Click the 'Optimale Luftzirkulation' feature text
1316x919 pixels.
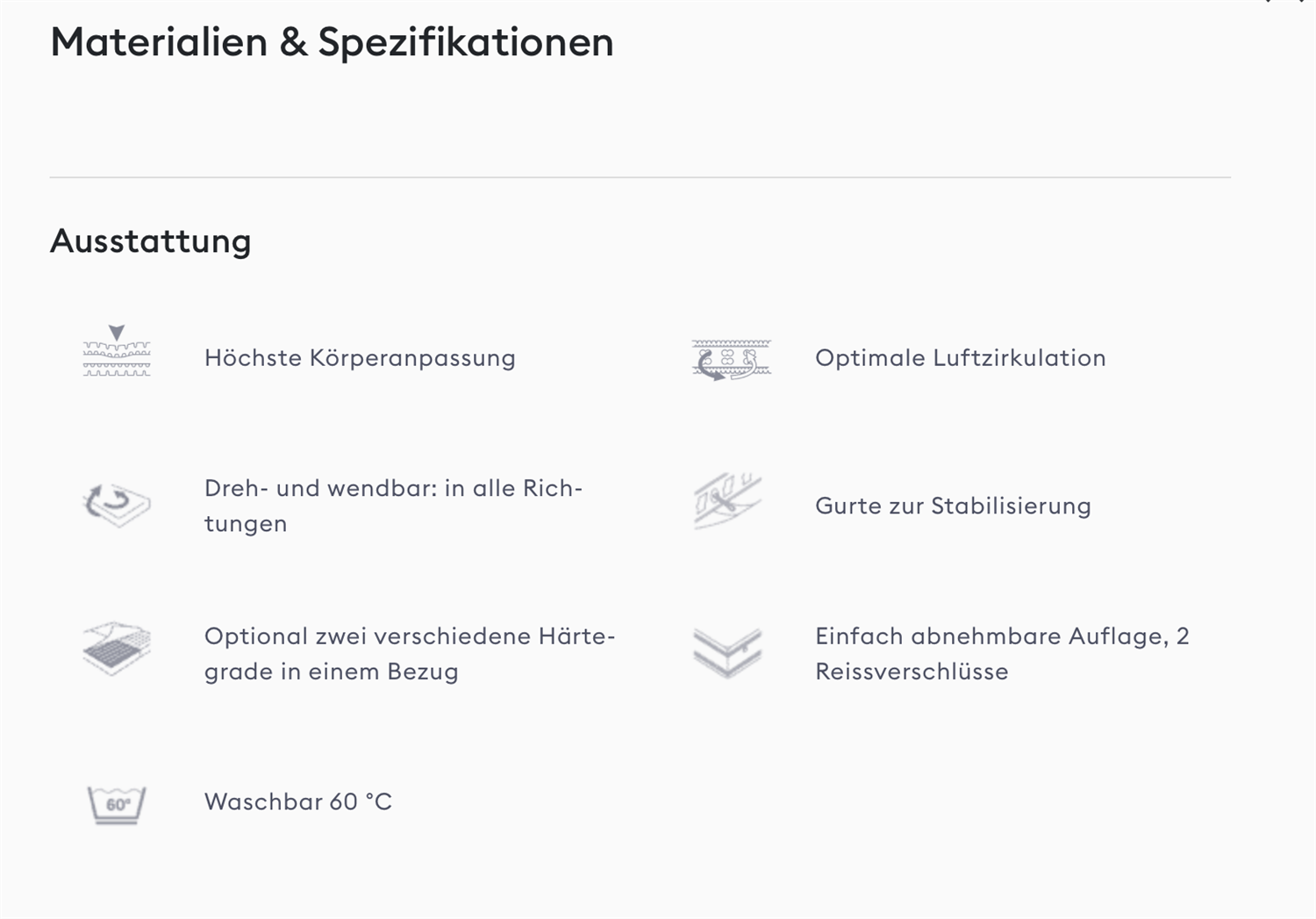[960, 358]
